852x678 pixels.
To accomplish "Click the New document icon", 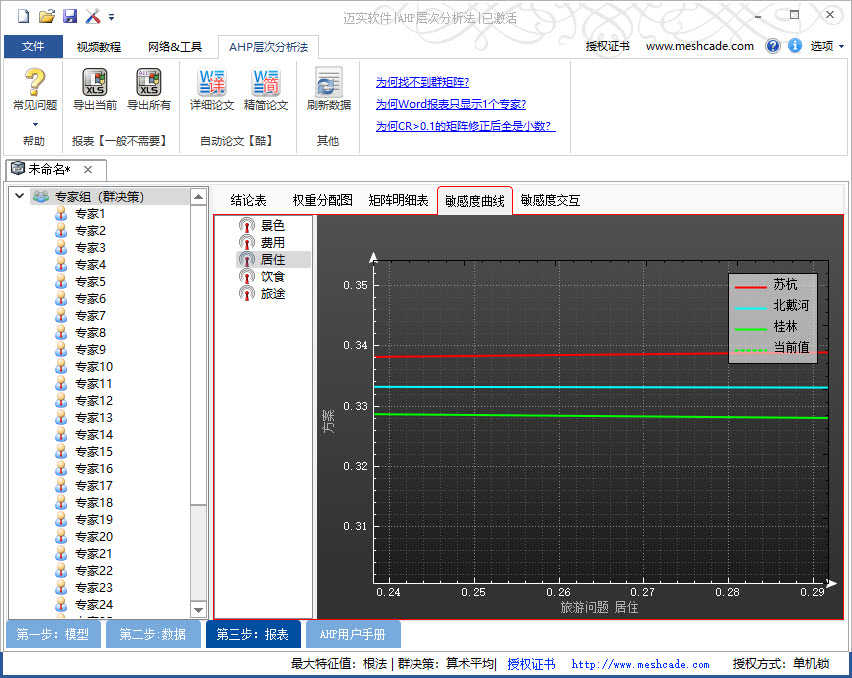I will (23, 16).
